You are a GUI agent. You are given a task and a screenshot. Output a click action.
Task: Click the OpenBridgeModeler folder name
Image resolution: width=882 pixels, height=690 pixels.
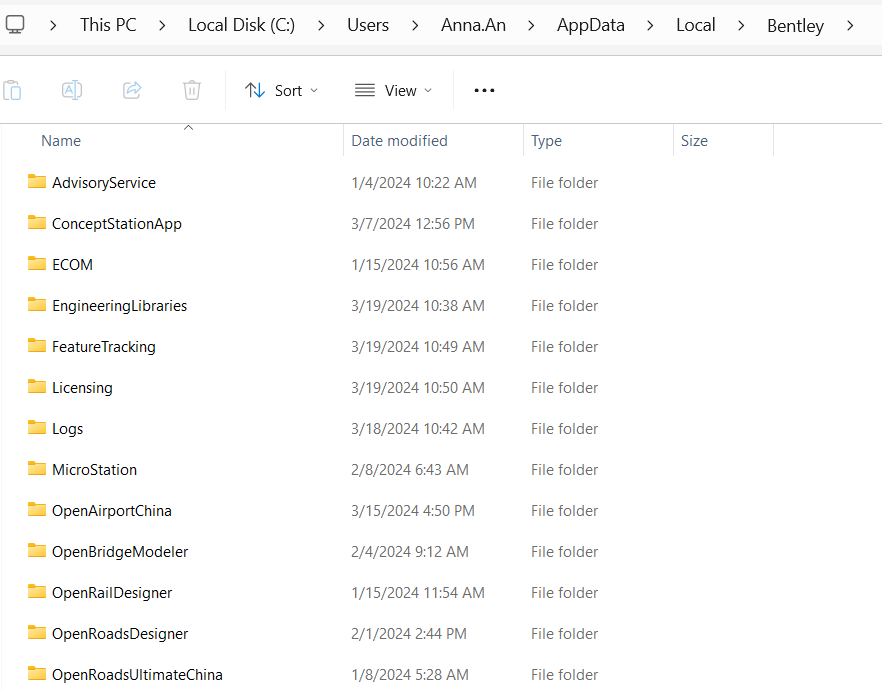coord(120,552)
